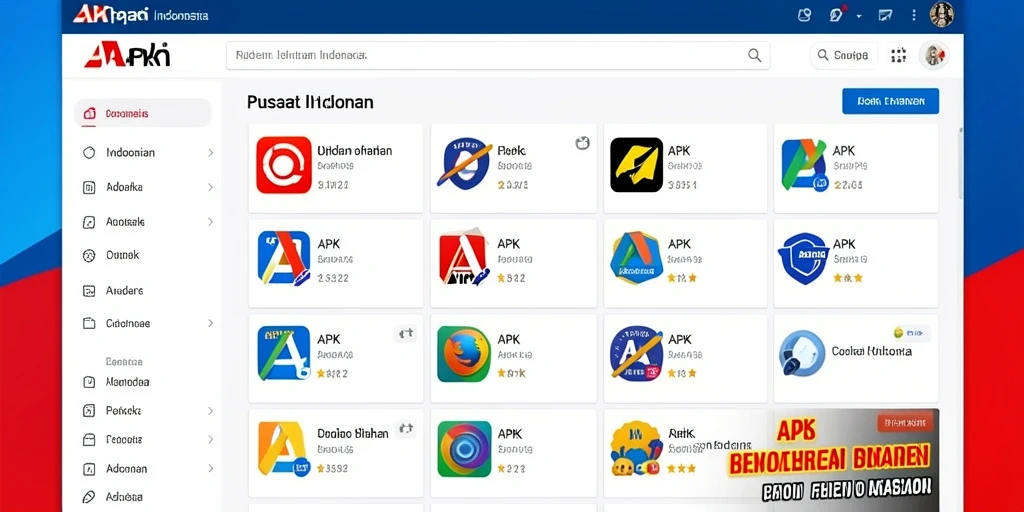This screenshot has height=512, width=1024.
Task: Click the icon left of Adoaika in the sidebar
Action: 89,187
